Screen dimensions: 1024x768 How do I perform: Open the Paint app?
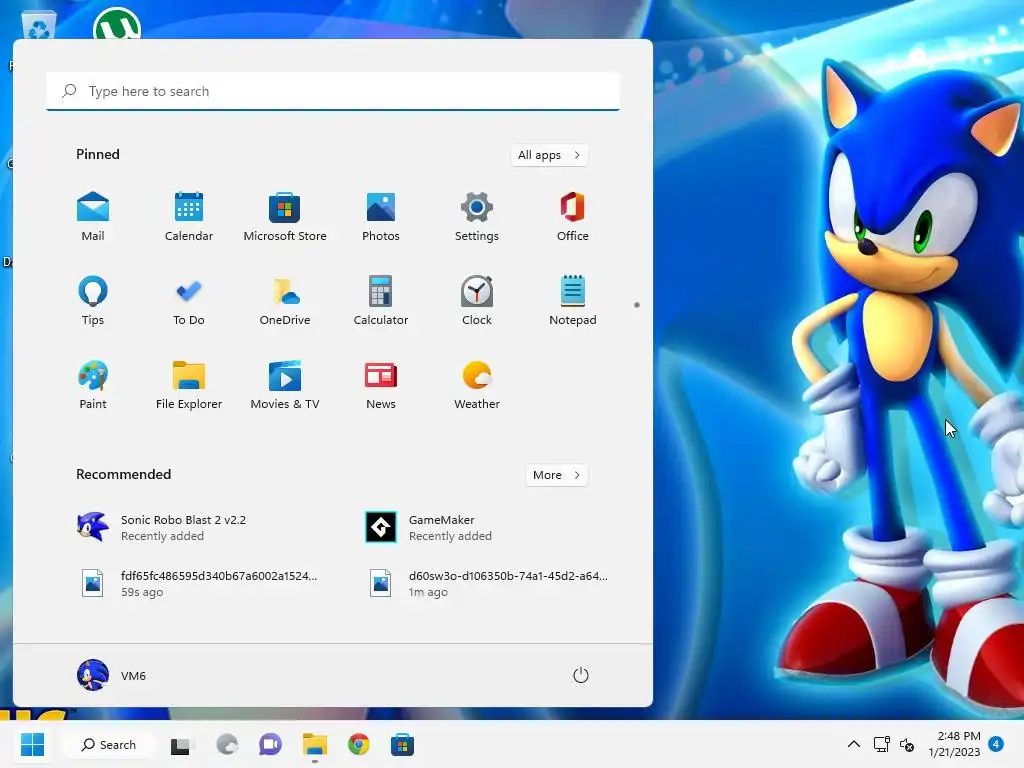(x=93, y=385)
